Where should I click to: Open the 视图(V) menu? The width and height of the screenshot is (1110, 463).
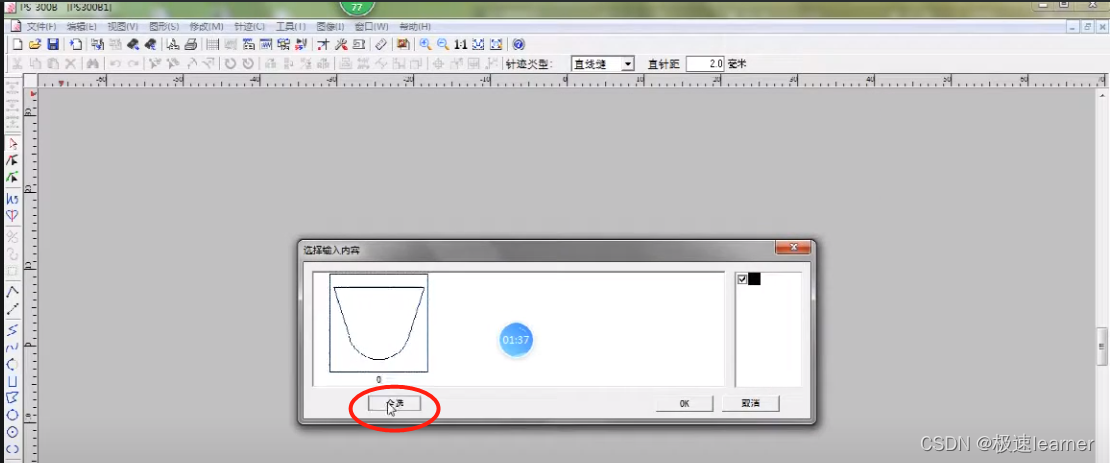122,26
